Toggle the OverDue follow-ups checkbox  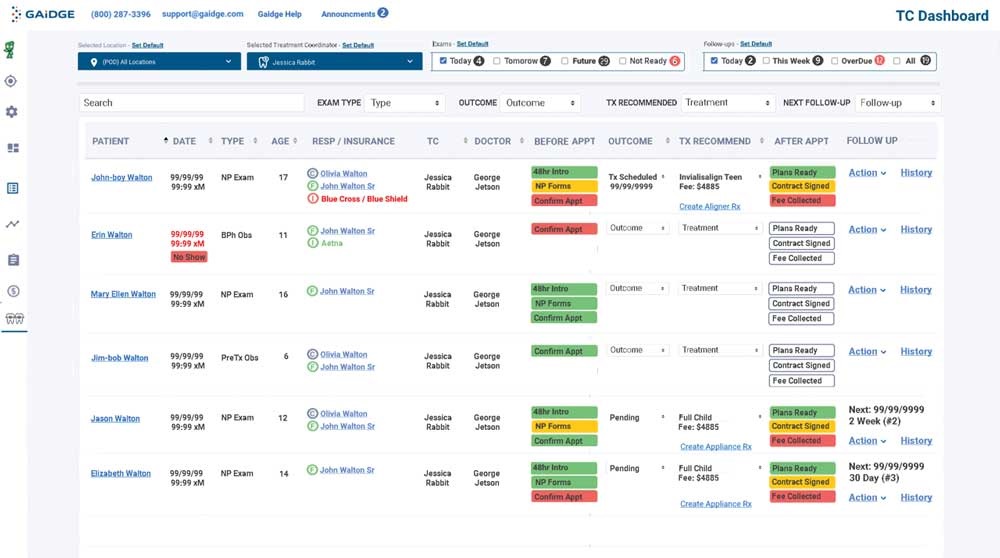(x=834, y=61)
